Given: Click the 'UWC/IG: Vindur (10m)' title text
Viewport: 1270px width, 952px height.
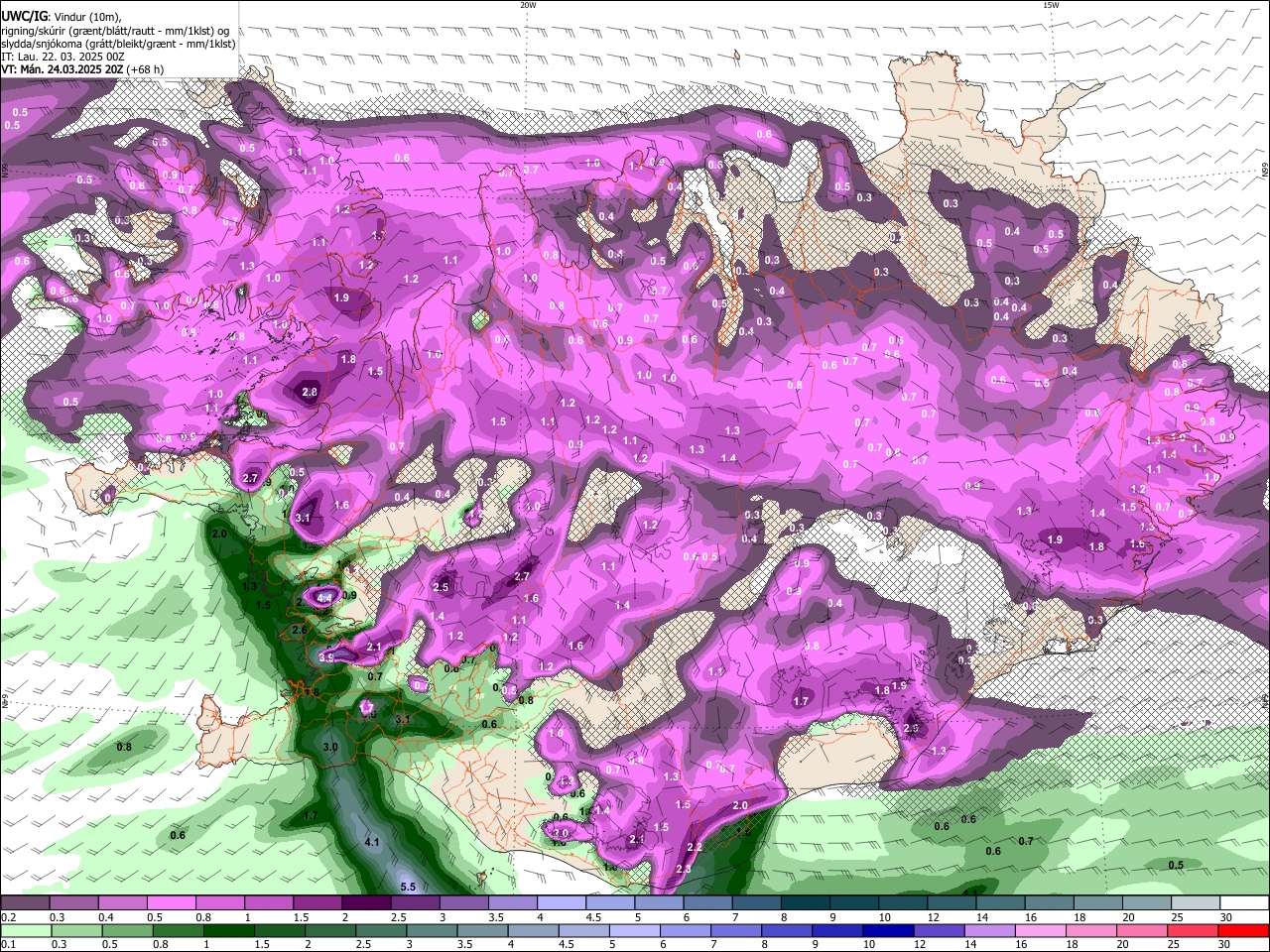Looking at the screenshot, I should [62, 16].
